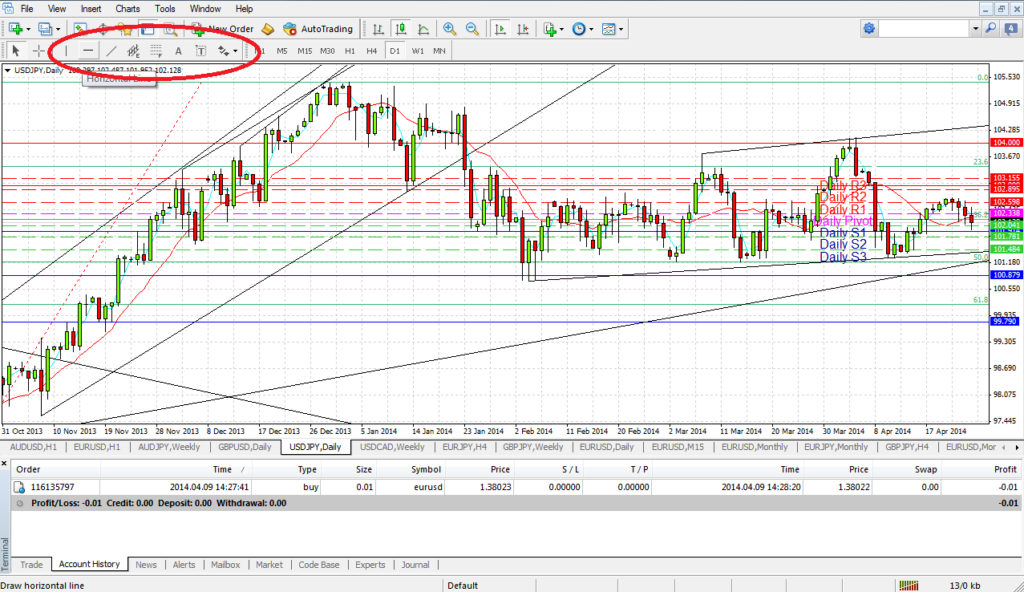Switch to the EURJPY,H4 chart tab
The height and width of the screenshot is (592, 1024).
click(464, 447)
